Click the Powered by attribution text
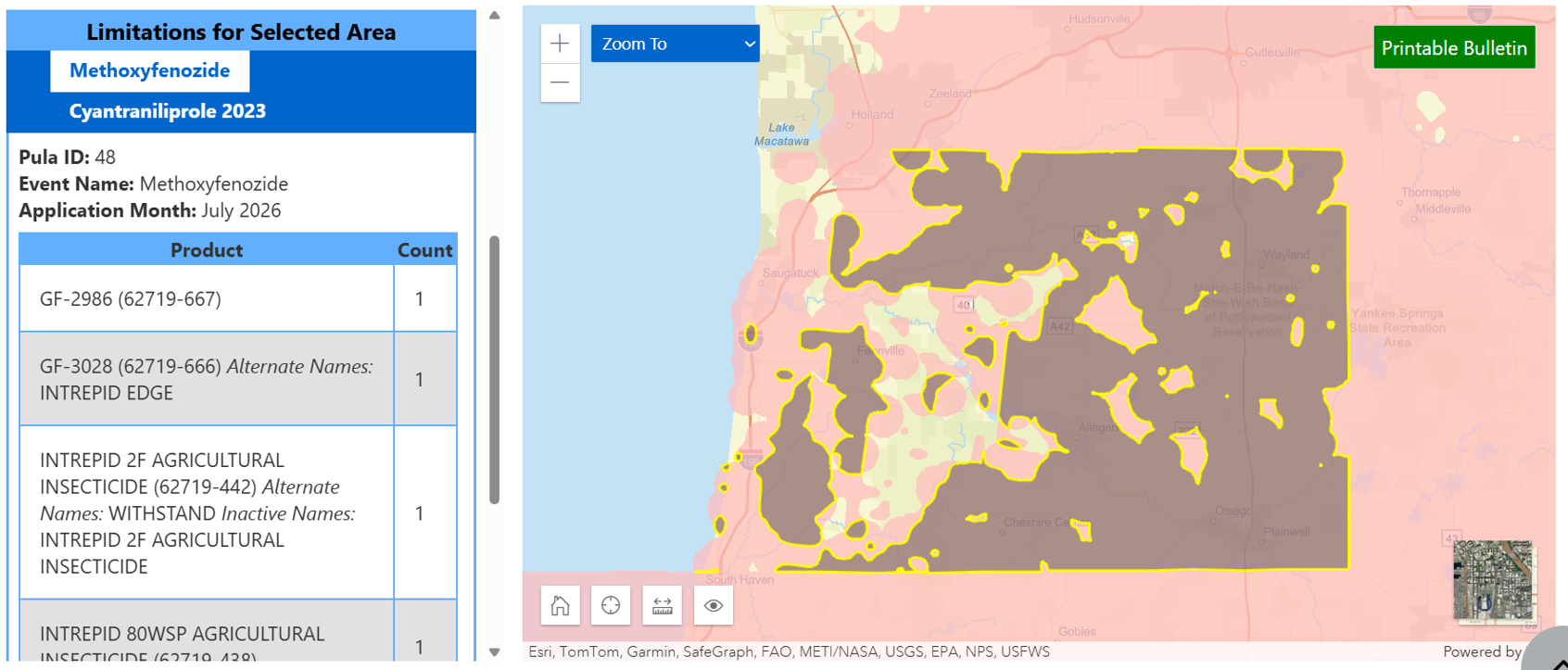Screen dimensions: 1568x670 point(1482,651)
